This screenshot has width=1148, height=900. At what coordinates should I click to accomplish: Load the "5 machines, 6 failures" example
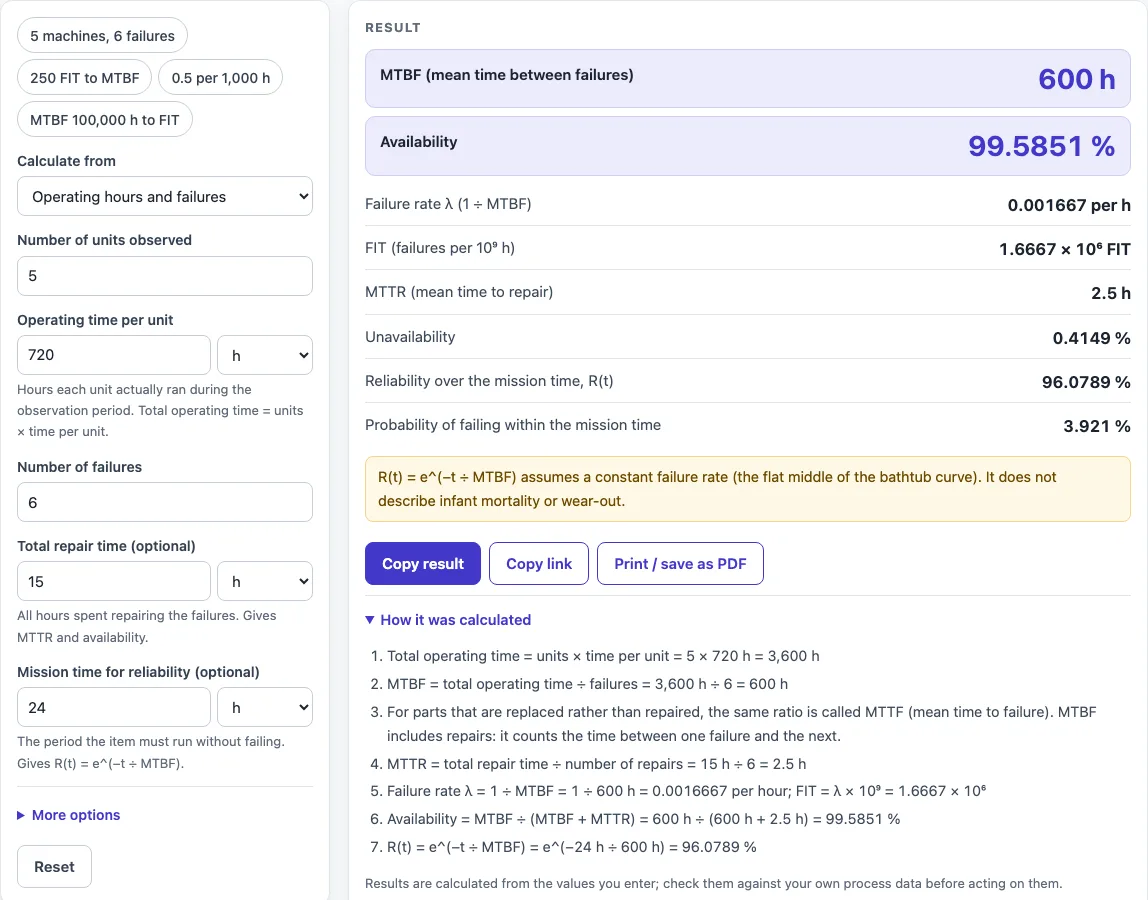pyautogui.click(x=102, y=36)
